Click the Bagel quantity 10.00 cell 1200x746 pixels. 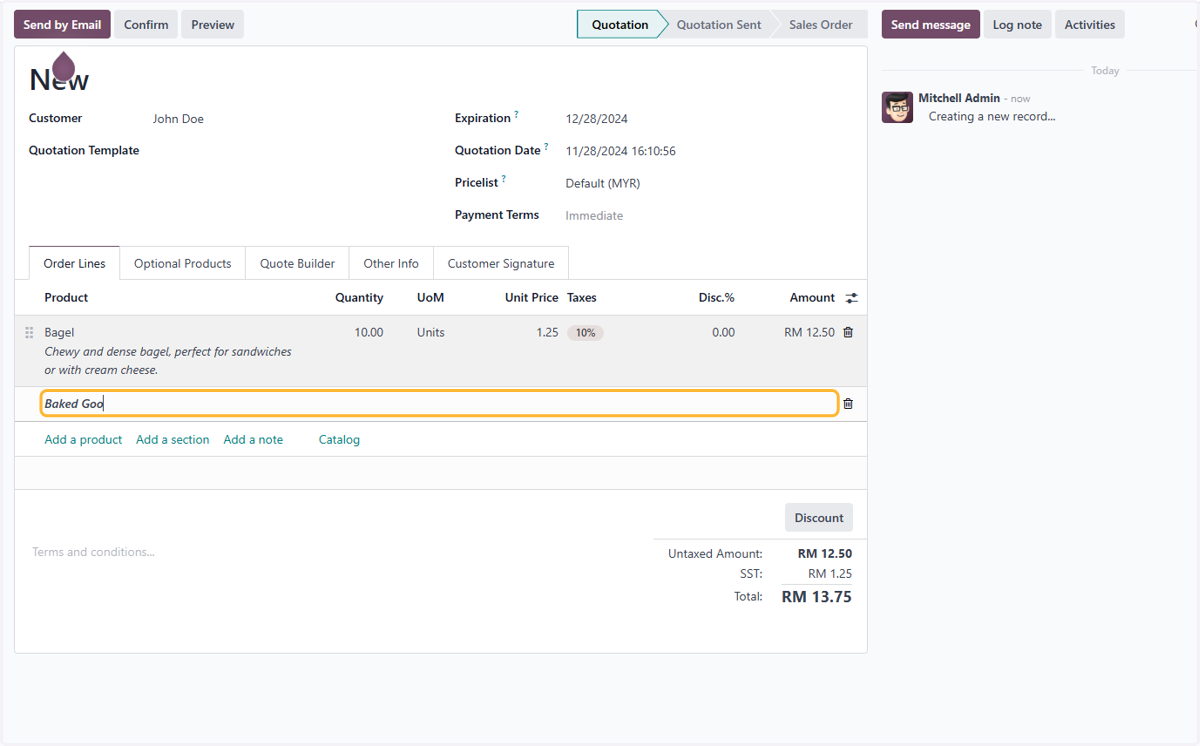[369, 332]
